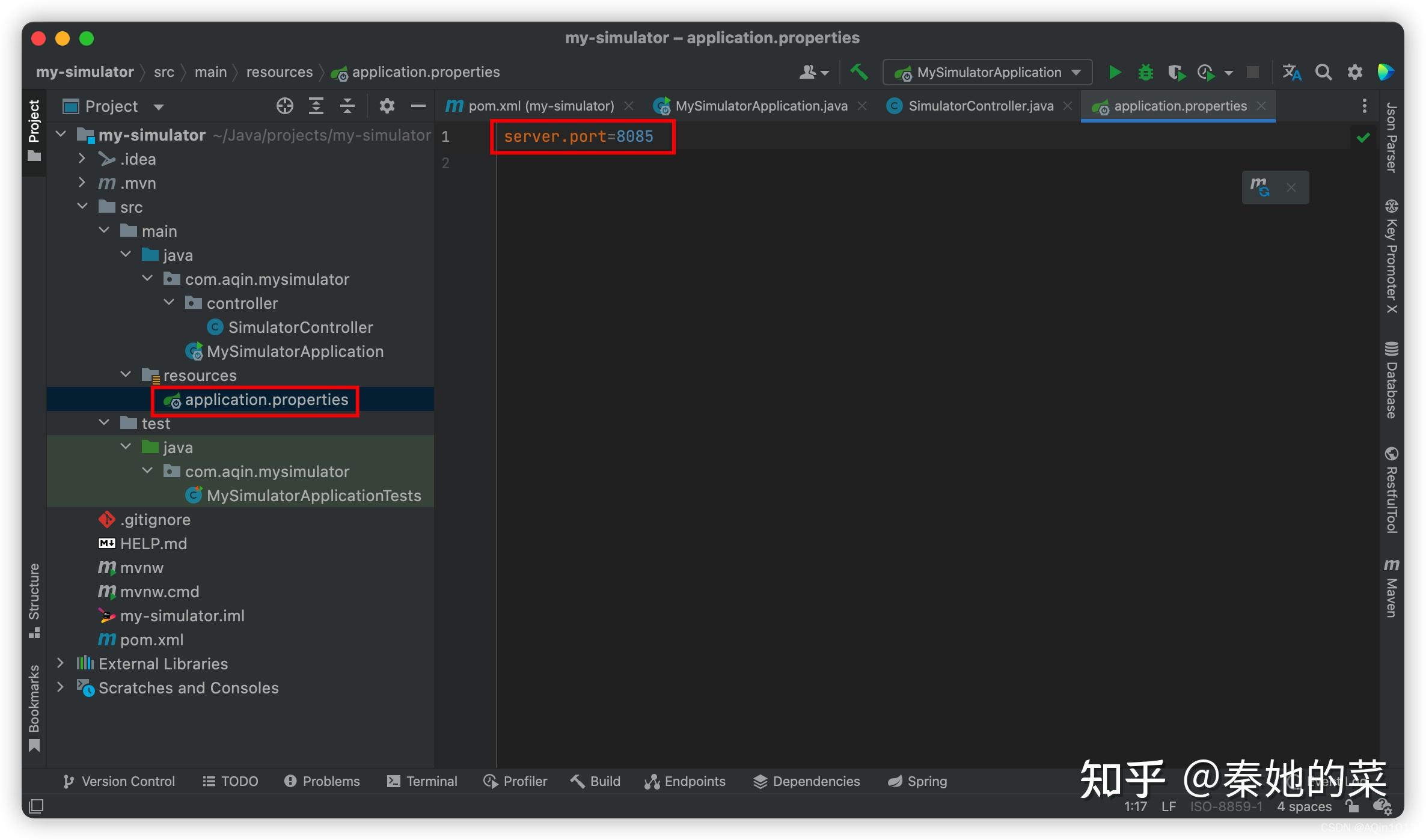Collapse all in Project panel
The image size is (1426, 840).
347,106
